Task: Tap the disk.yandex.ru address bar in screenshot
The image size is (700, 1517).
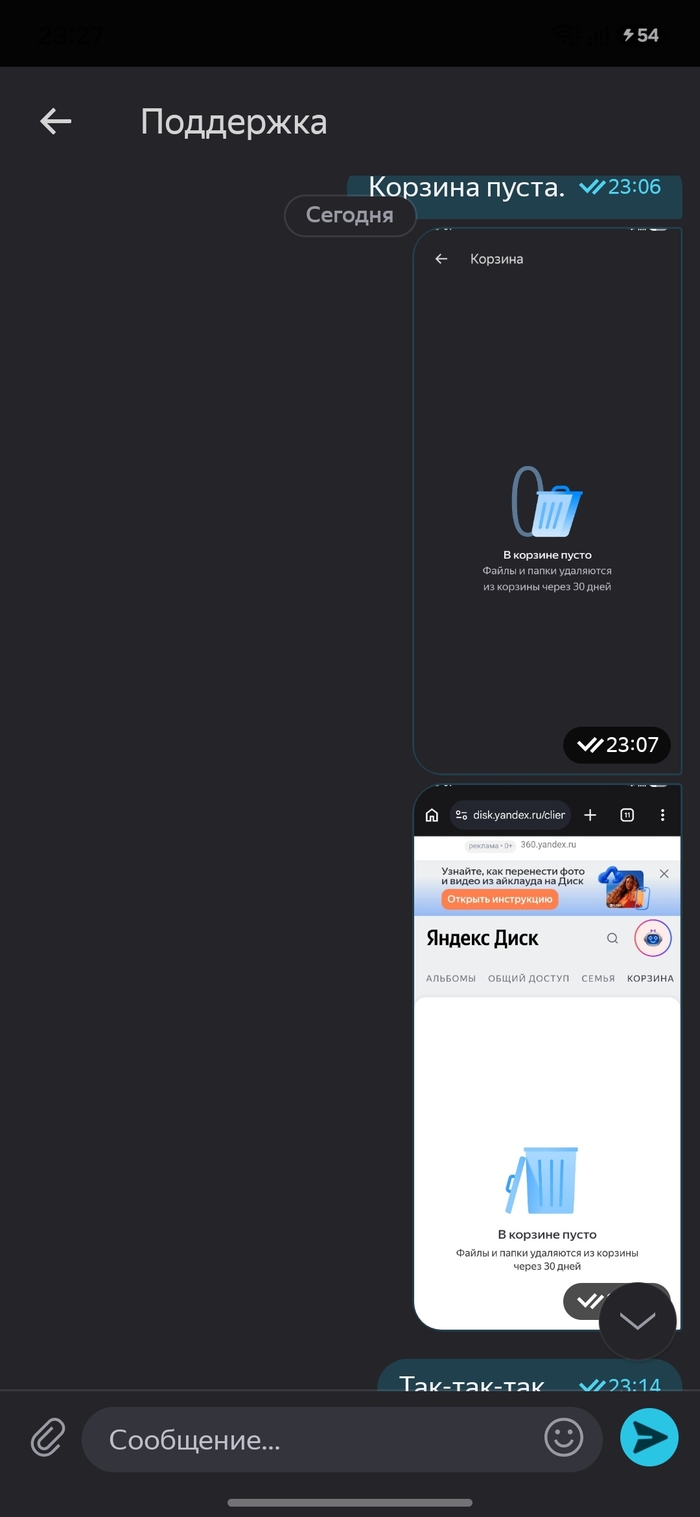Action: 510,815
